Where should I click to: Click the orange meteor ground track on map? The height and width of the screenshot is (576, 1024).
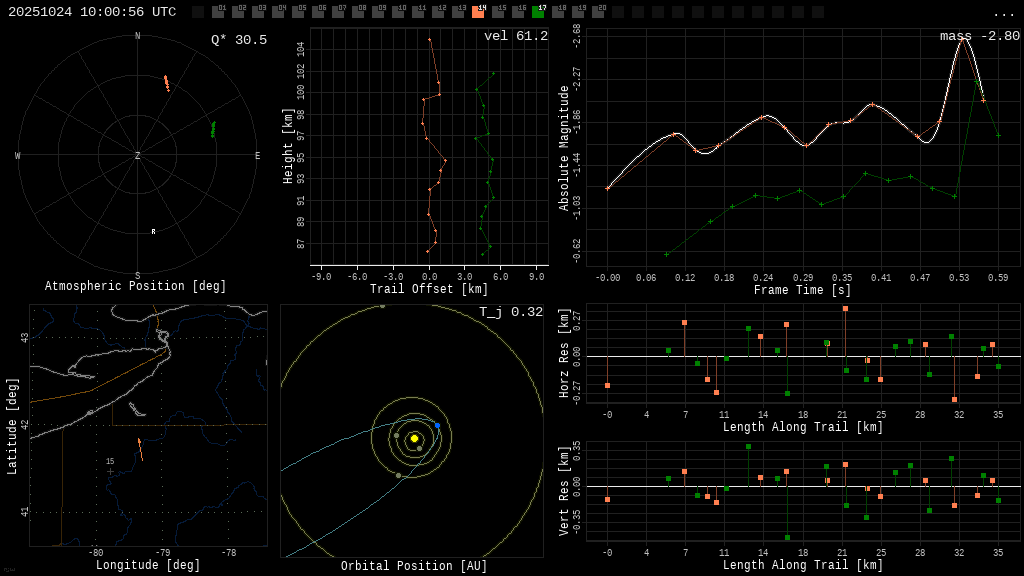click(141, 449)
